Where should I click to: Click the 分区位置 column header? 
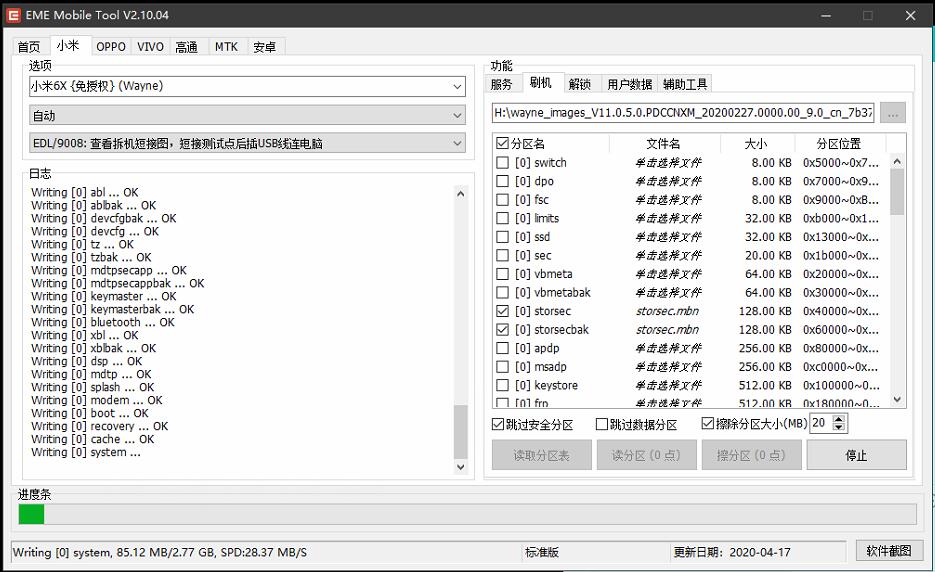coord(838,143)
